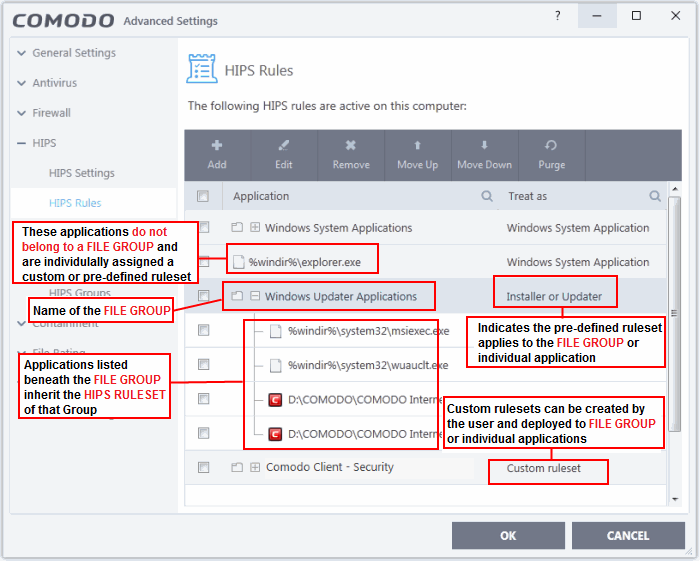The width and height of the screenshot is (700, 561).
Task: Open General Settings in the sidebar
Action: 74,53
